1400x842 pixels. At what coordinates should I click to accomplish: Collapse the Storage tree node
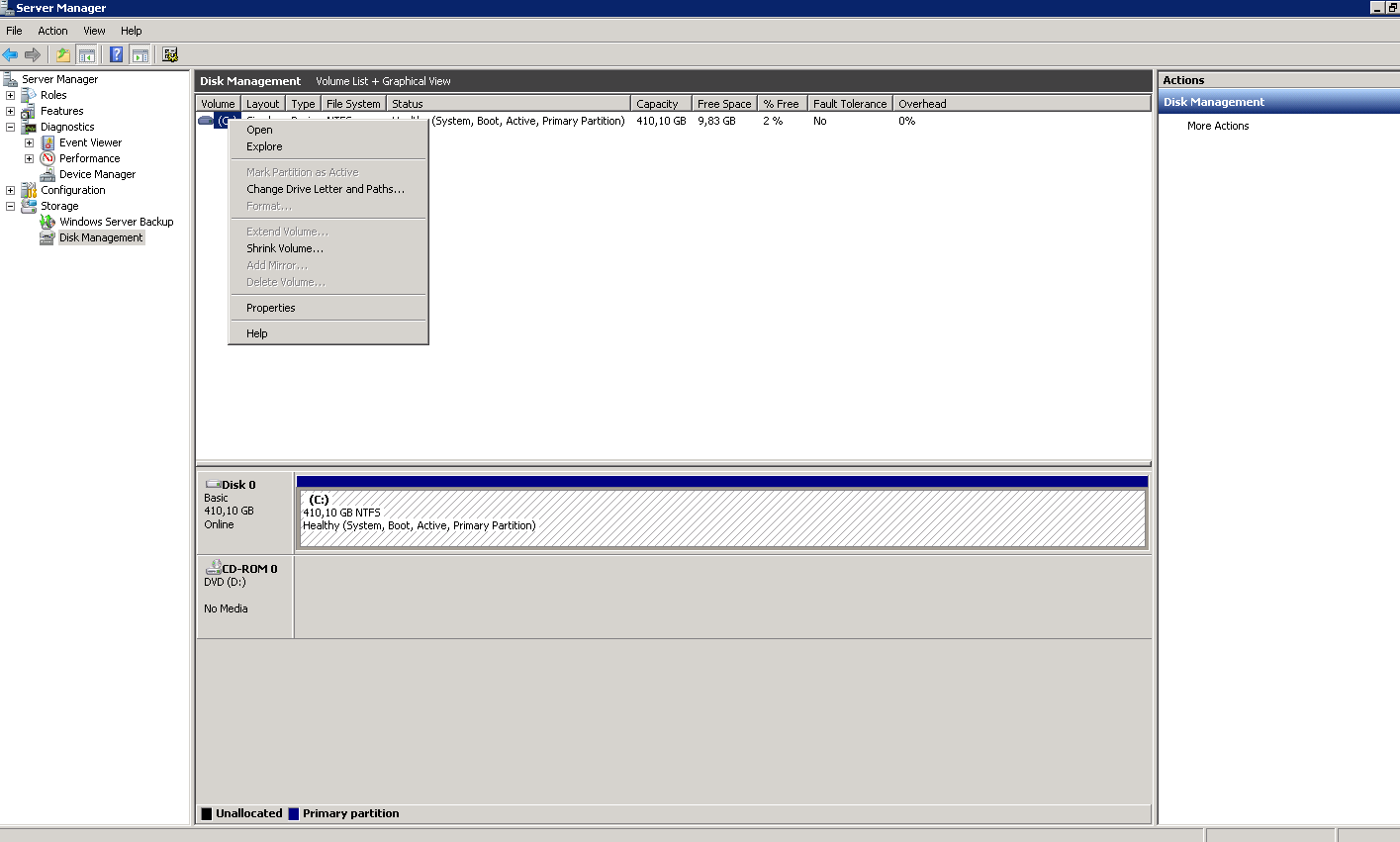tap(10, 206)
